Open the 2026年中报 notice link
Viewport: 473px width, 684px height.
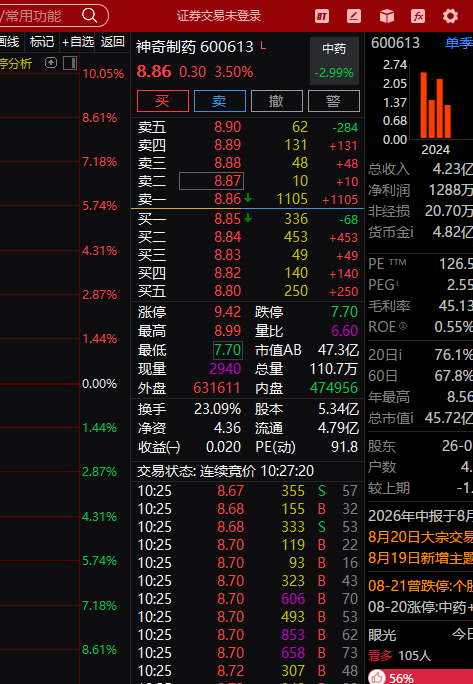click(x=420, y=516)
